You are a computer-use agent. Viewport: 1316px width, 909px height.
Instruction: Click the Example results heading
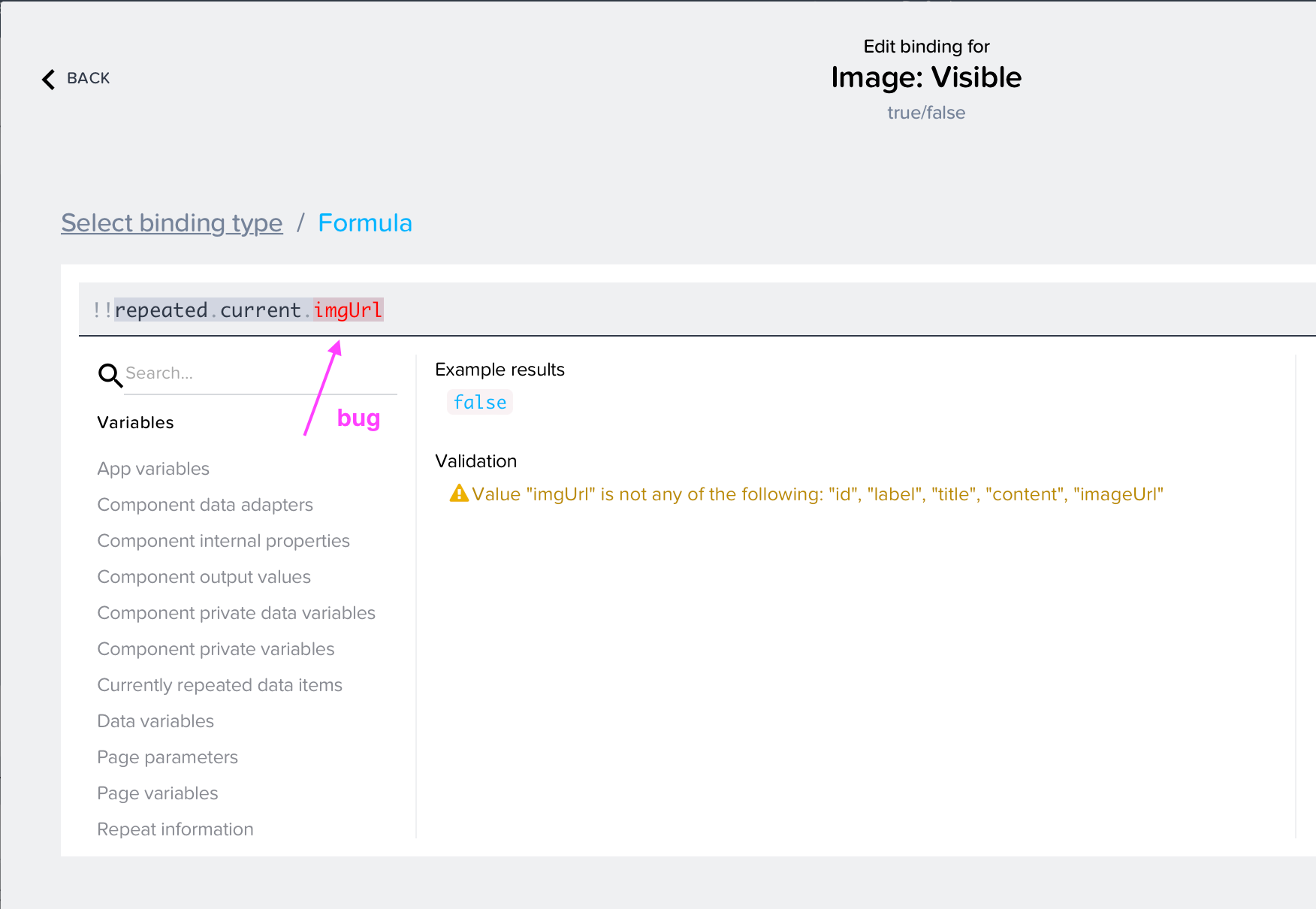coord(500,370)
